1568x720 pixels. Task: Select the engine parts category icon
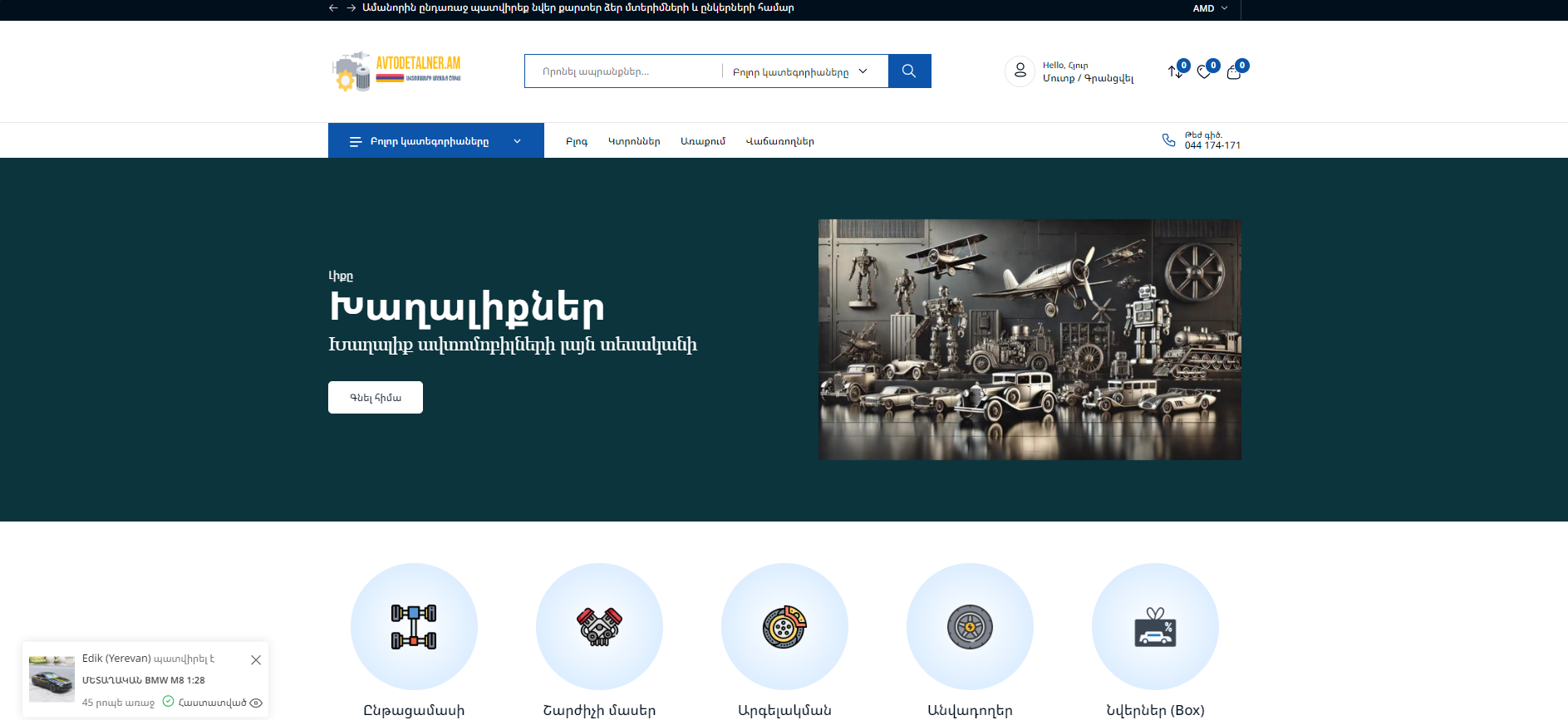click(x=599, y=626)
